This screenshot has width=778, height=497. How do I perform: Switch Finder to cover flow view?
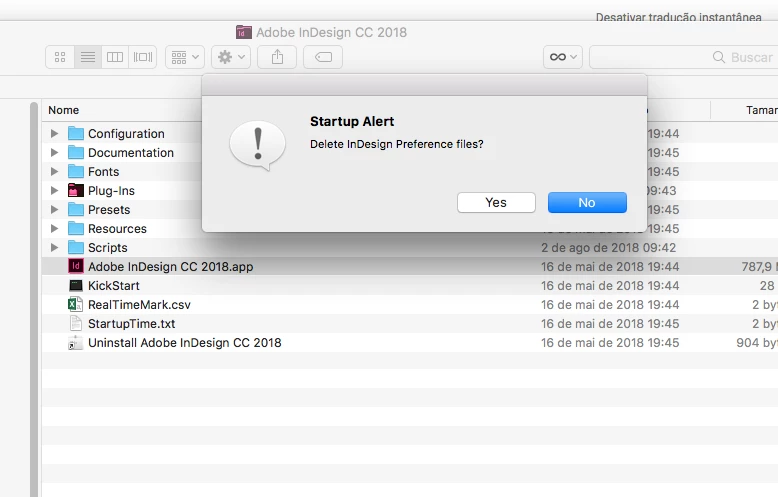tap(143, 57)
